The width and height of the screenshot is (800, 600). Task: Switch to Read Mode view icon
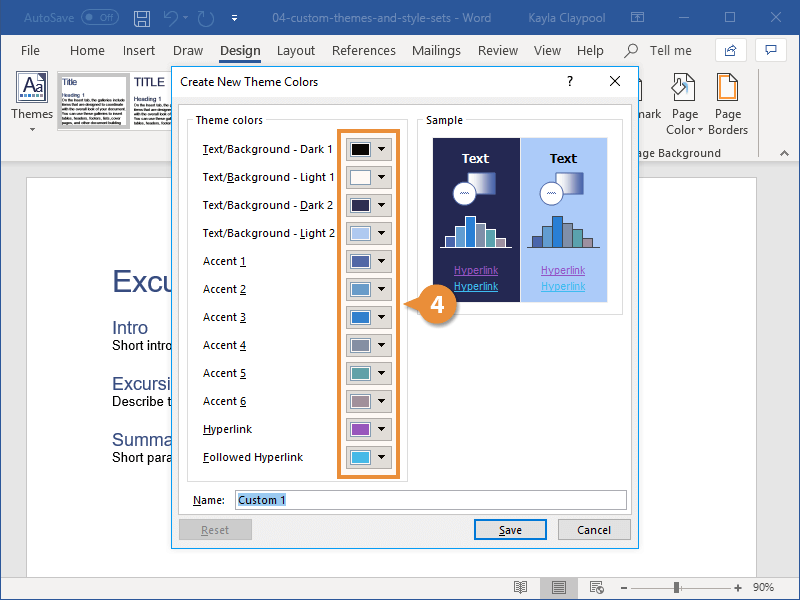(520, 588)
